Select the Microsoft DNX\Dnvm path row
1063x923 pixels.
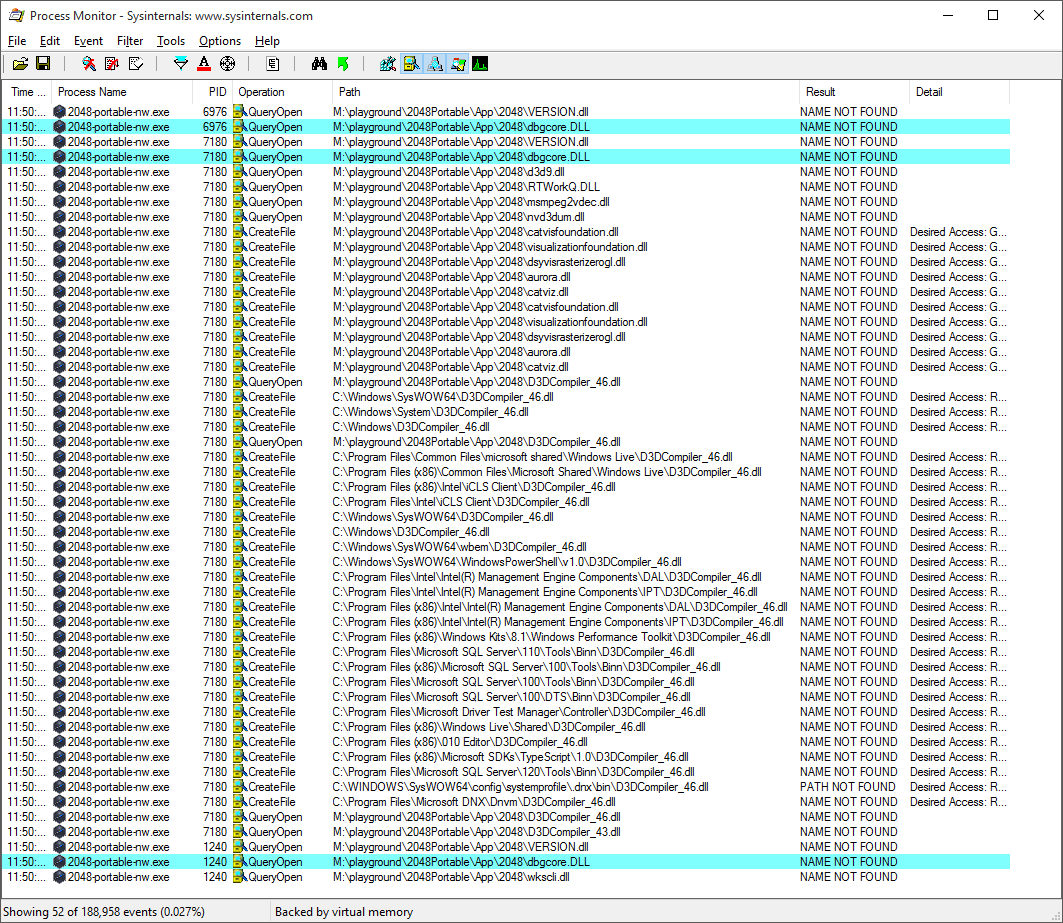click(474, 802)
